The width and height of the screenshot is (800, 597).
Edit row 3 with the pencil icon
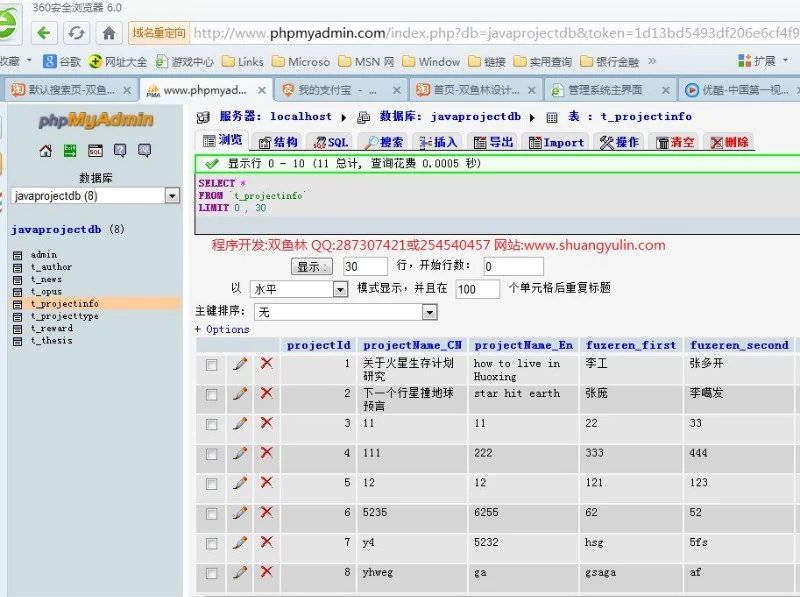click(240, 424)
